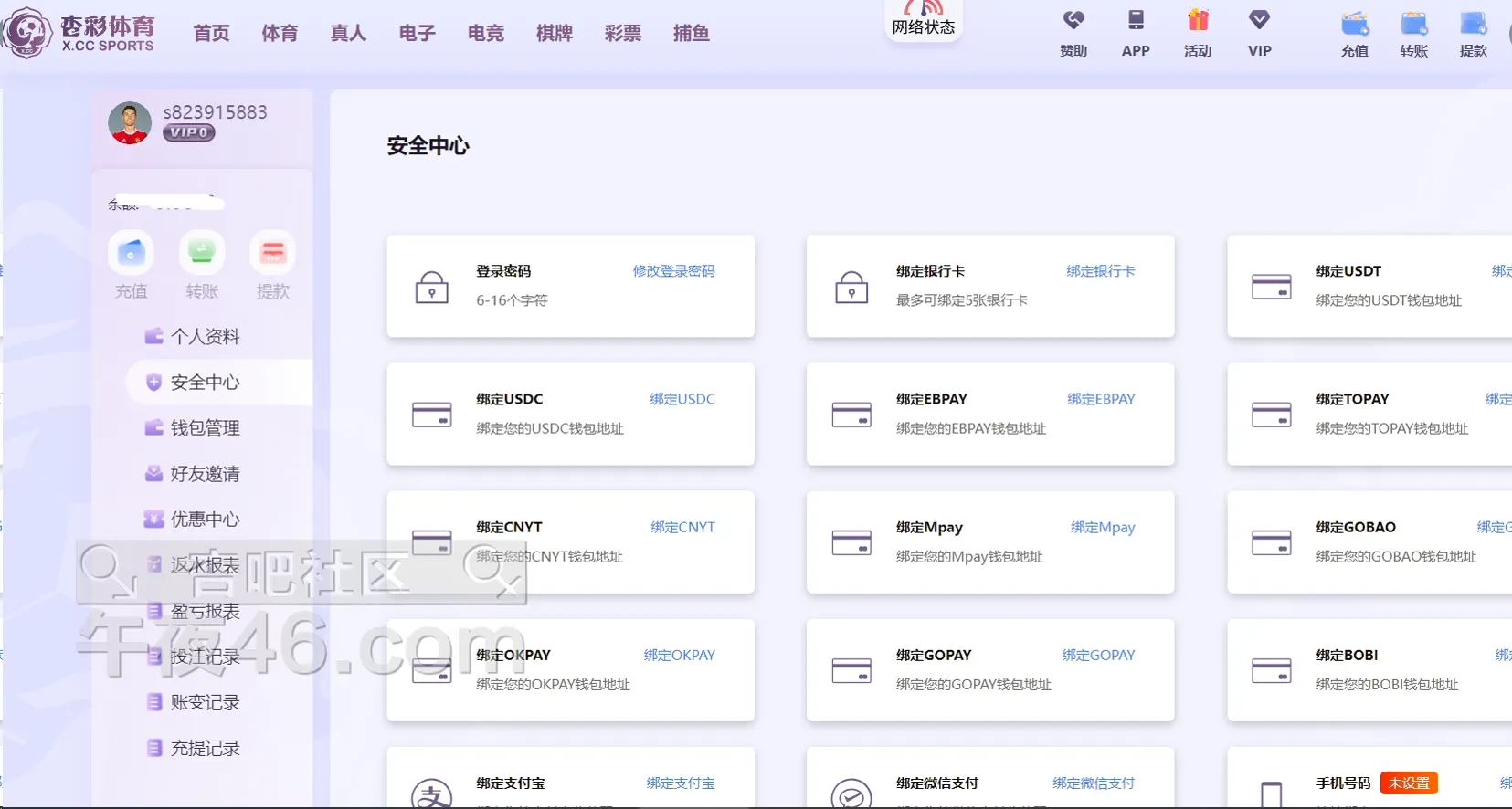Click the 未设置 badge next to 手机号码
This screenshot has width=1512, height=809.
point(1408,783)
